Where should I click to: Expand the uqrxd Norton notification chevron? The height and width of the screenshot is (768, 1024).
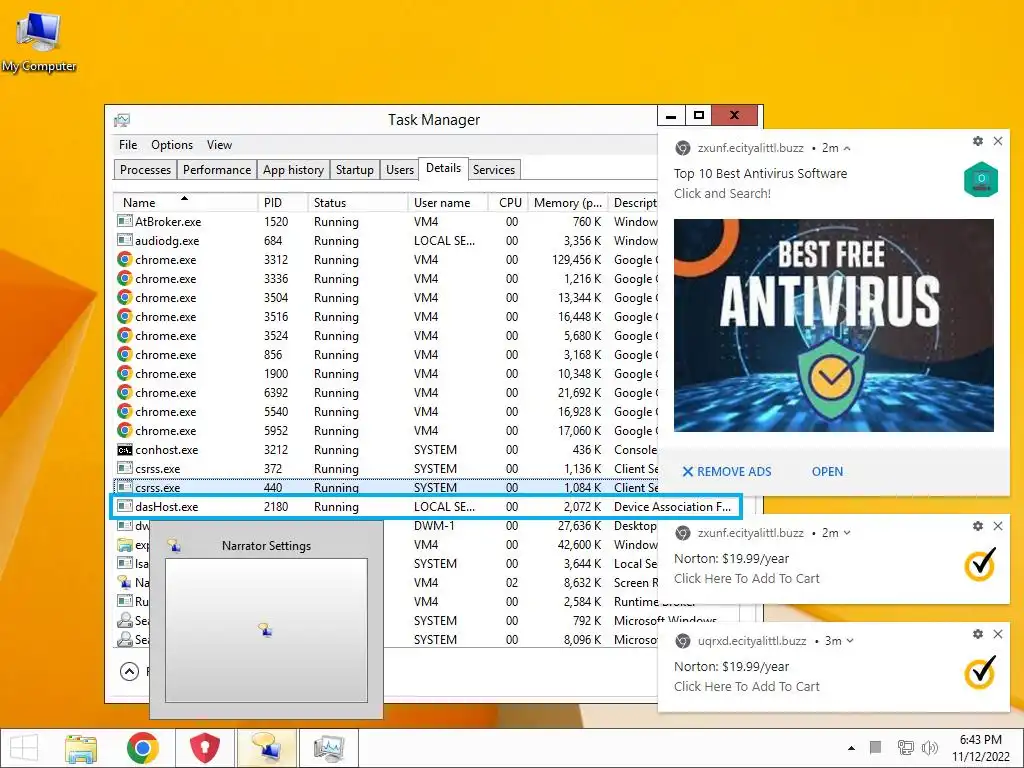[x=850, y=641]
